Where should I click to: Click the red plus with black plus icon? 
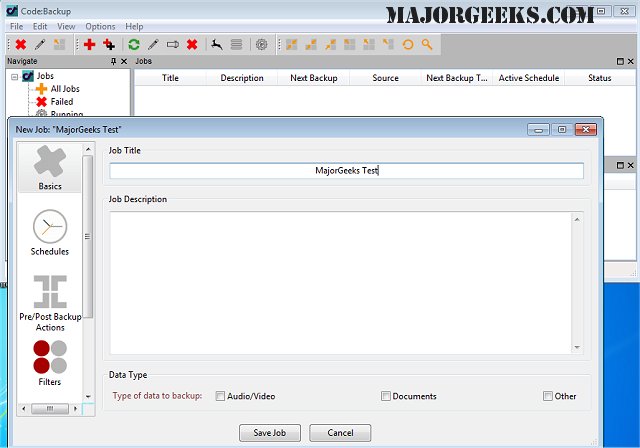109,44
